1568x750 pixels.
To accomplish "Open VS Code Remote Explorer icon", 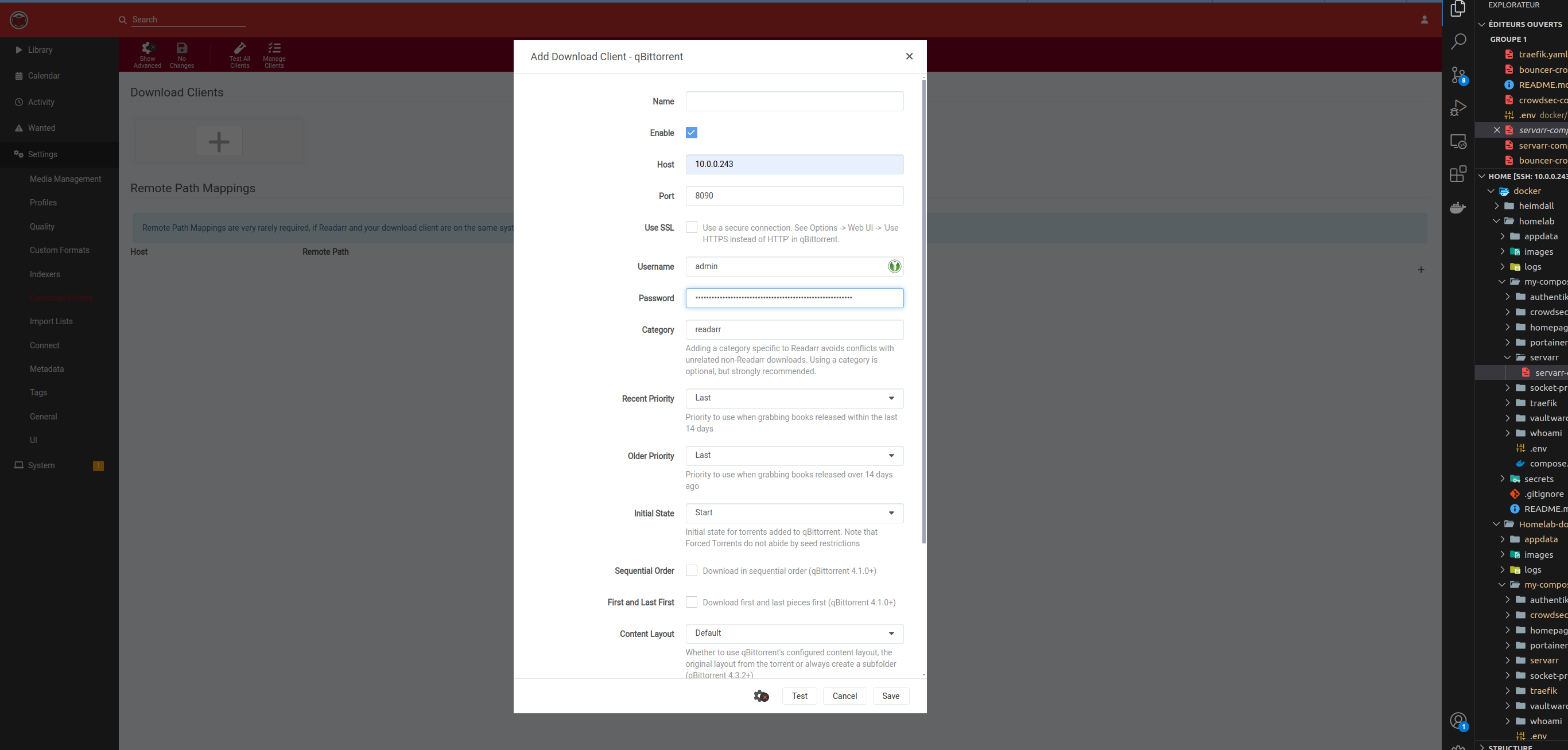I will tap(1458, 141).
